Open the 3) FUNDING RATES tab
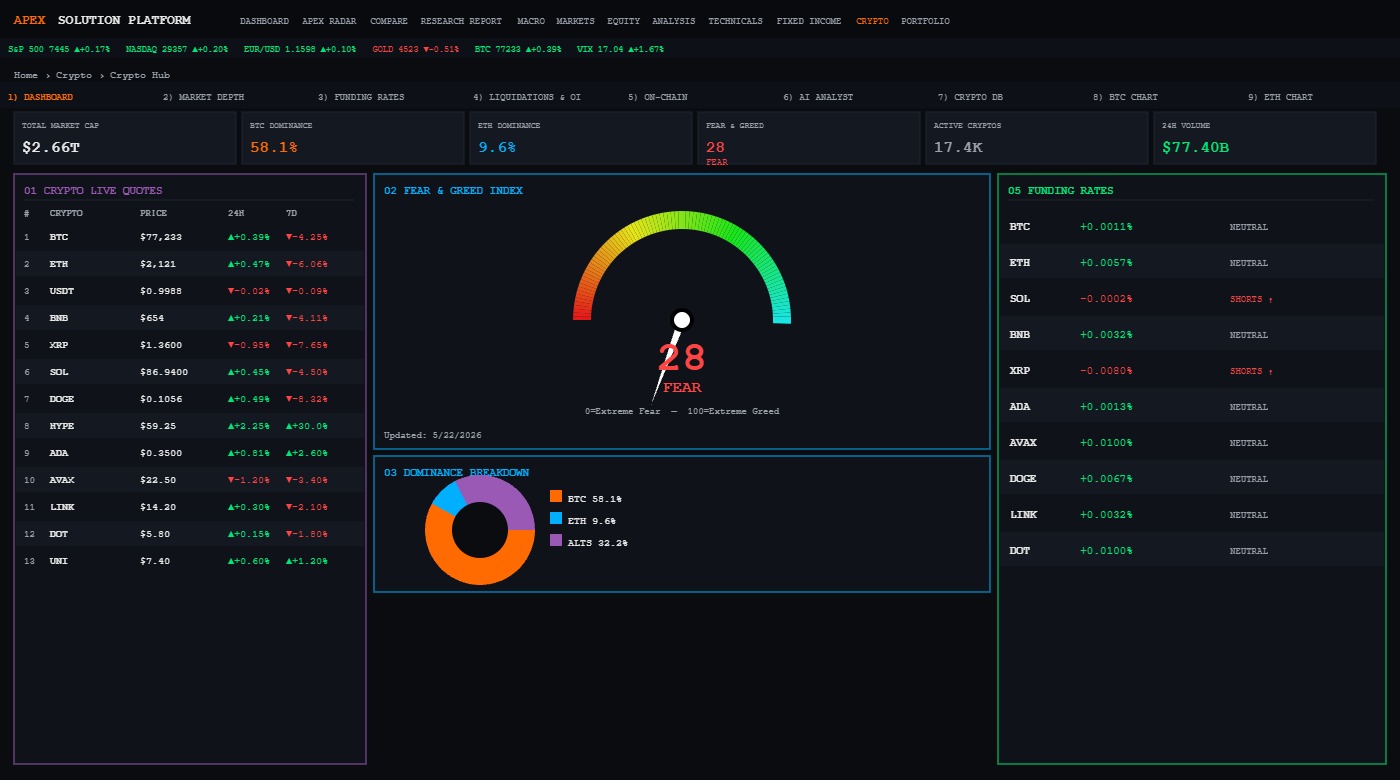Viewport: 1400px width, 780px height. click(x=361, y=97)
